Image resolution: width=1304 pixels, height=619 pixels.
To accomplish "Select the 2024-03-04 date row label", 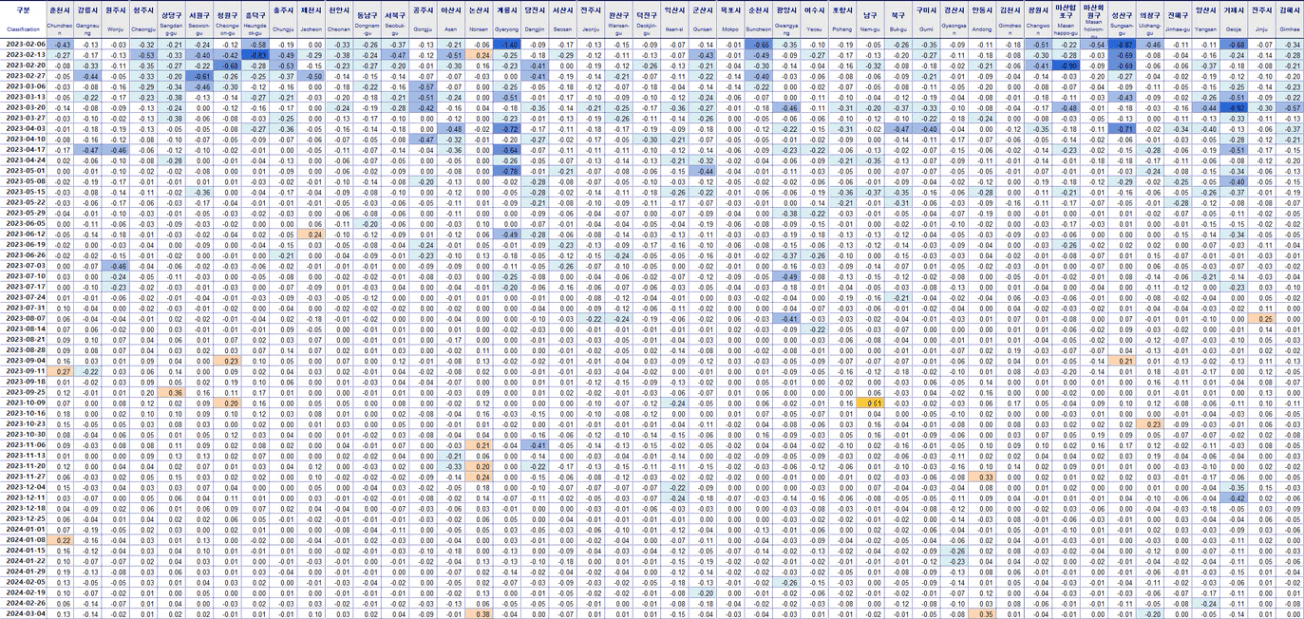I will click(x=24, y=614).
